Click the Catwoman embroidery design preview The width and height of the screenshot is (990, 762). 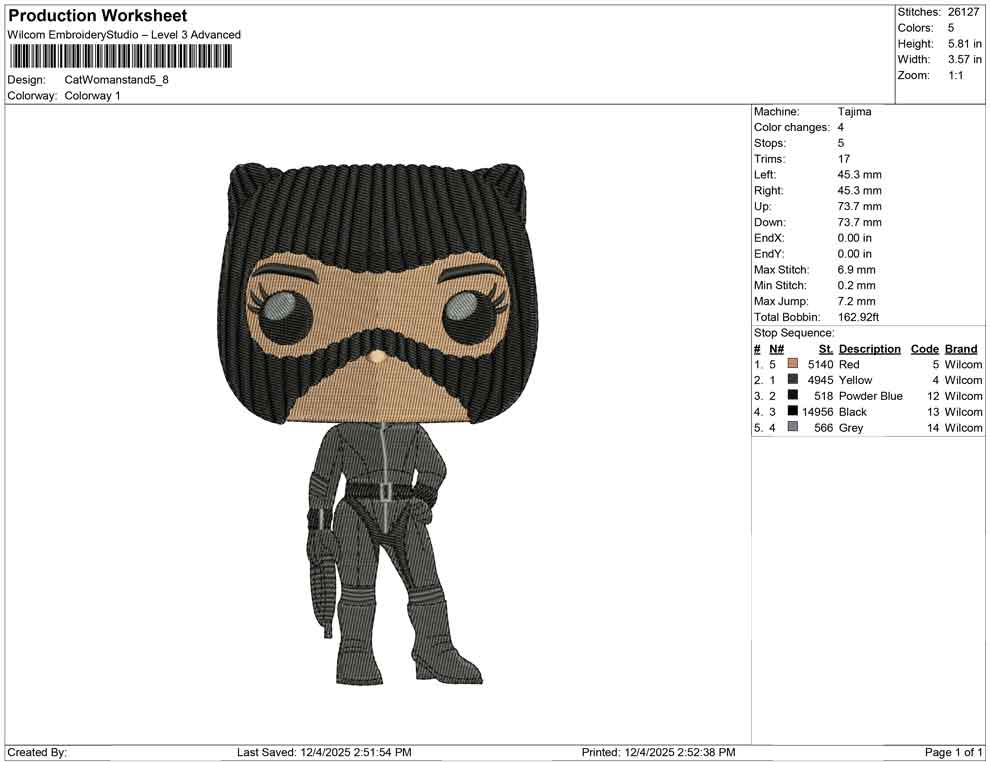379,424
